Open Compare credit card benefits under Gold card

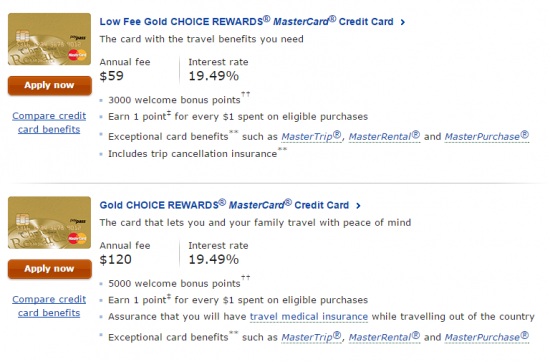[x=49, y=306]
